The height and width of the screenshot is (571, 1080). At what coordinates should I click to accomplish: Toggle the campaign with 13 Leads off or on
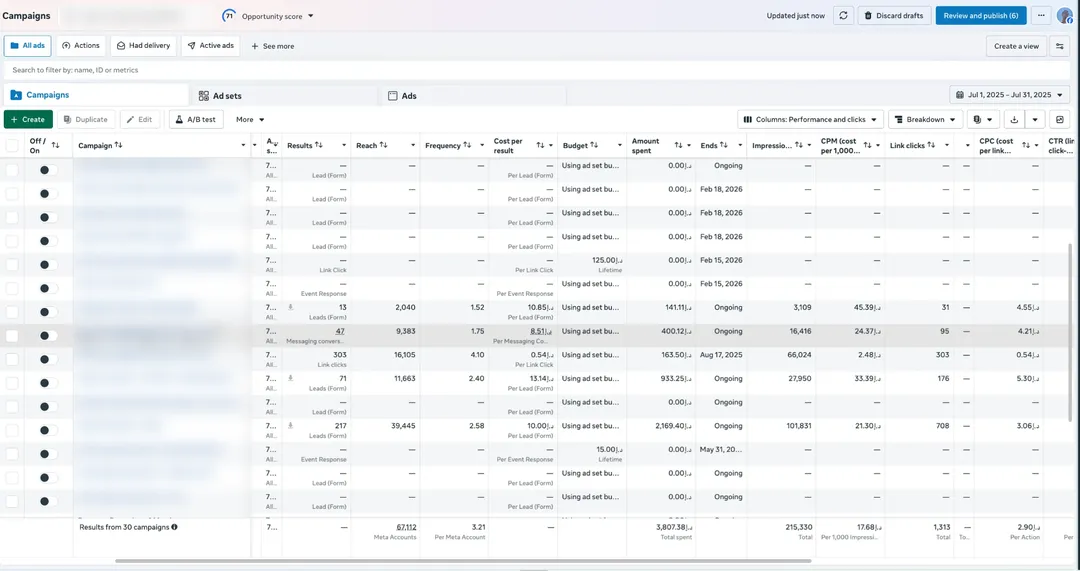[48, 312]
